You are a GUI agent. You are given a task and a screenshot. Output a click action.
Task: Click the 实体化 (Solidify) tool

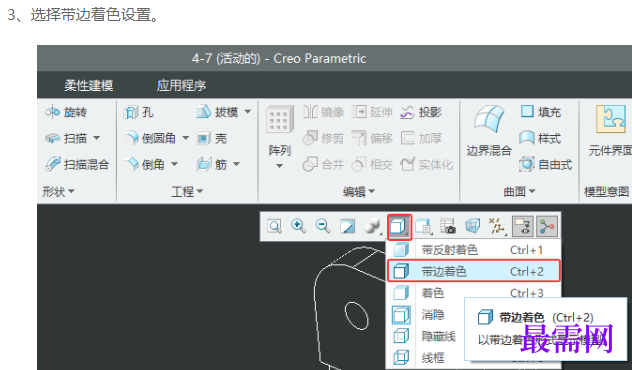(426, 164)
